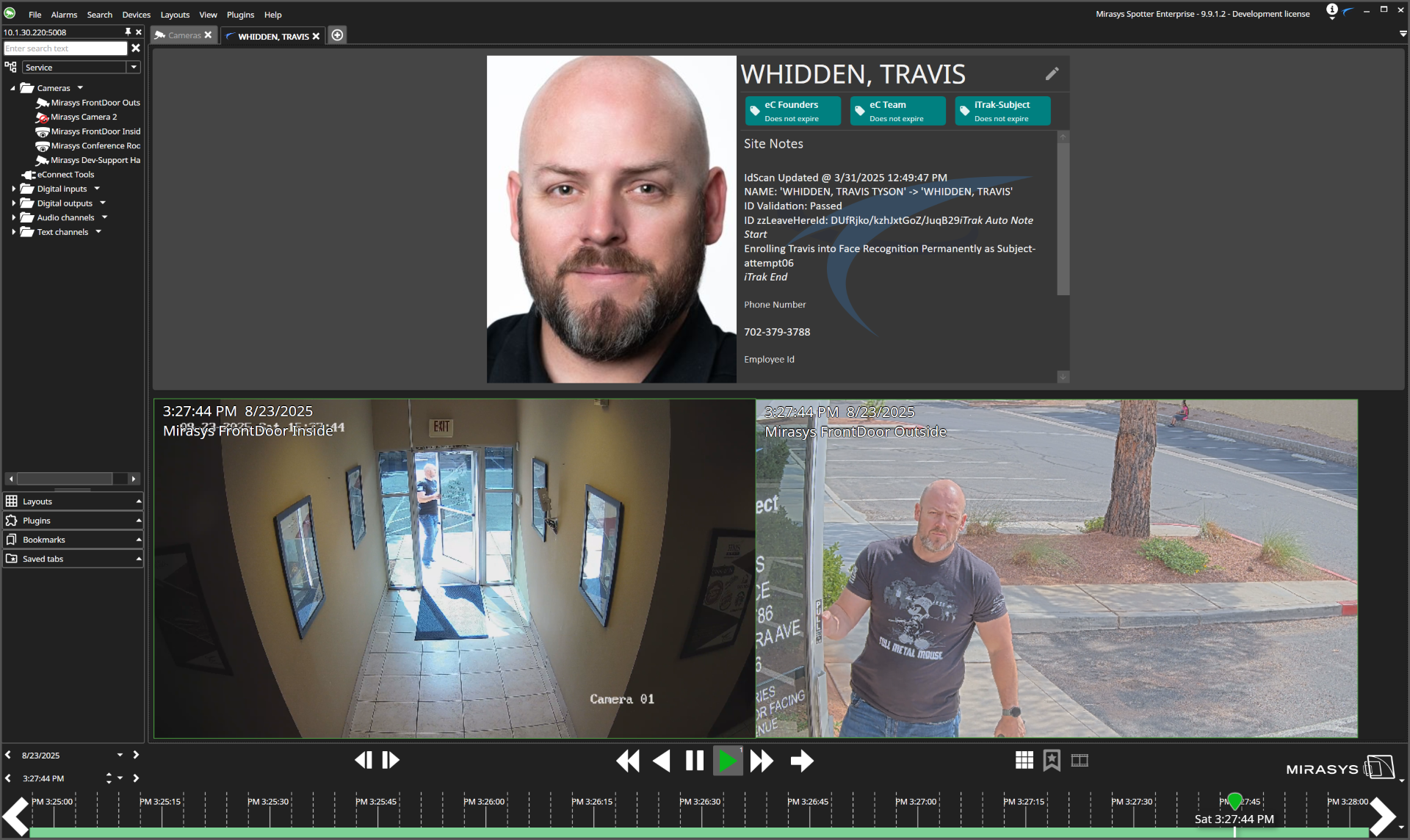Click the bookmark star icon
1410x840 pixels.
pos(1052,760)
